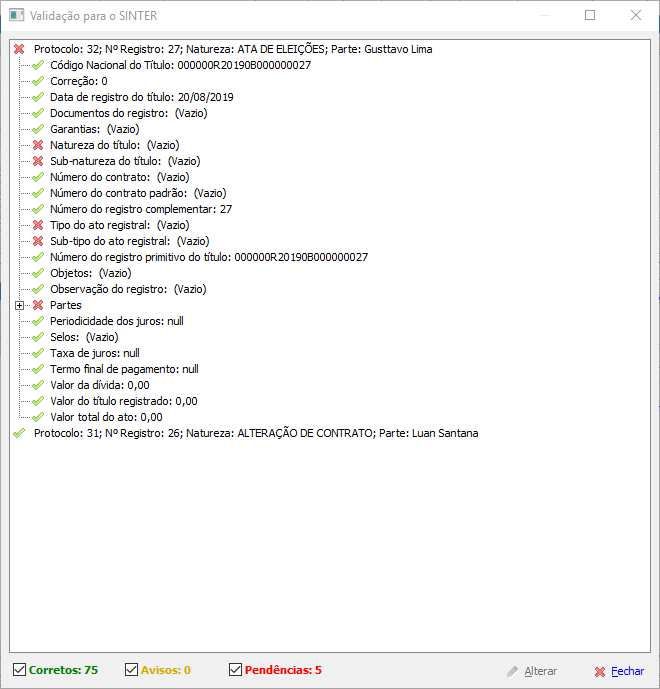The height and width of the screenshot is (689, 660).
Task: Select Número do registro primitivo do título text
Action: tap(209, 257)
